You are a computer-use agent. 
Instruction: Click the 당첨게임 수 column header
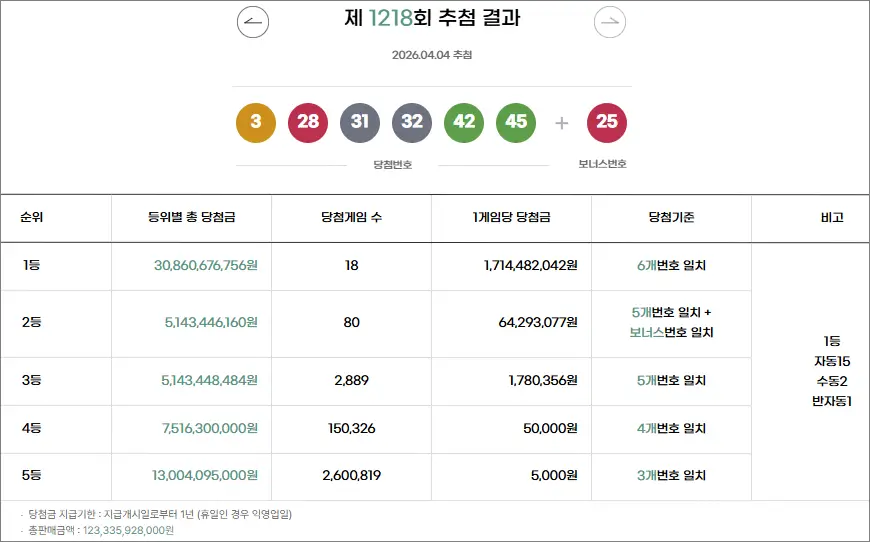point(351,218)
